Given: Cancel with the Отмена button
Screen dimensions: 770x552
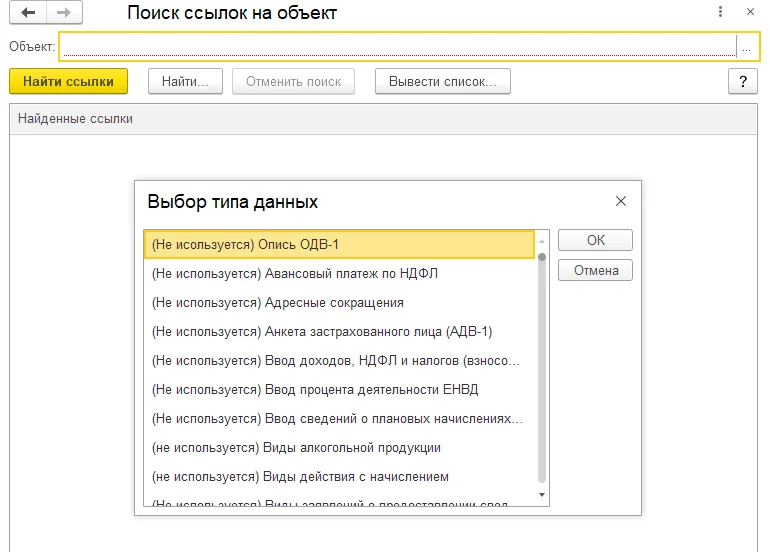Looking at the screenshot, I should pos(595,270).
